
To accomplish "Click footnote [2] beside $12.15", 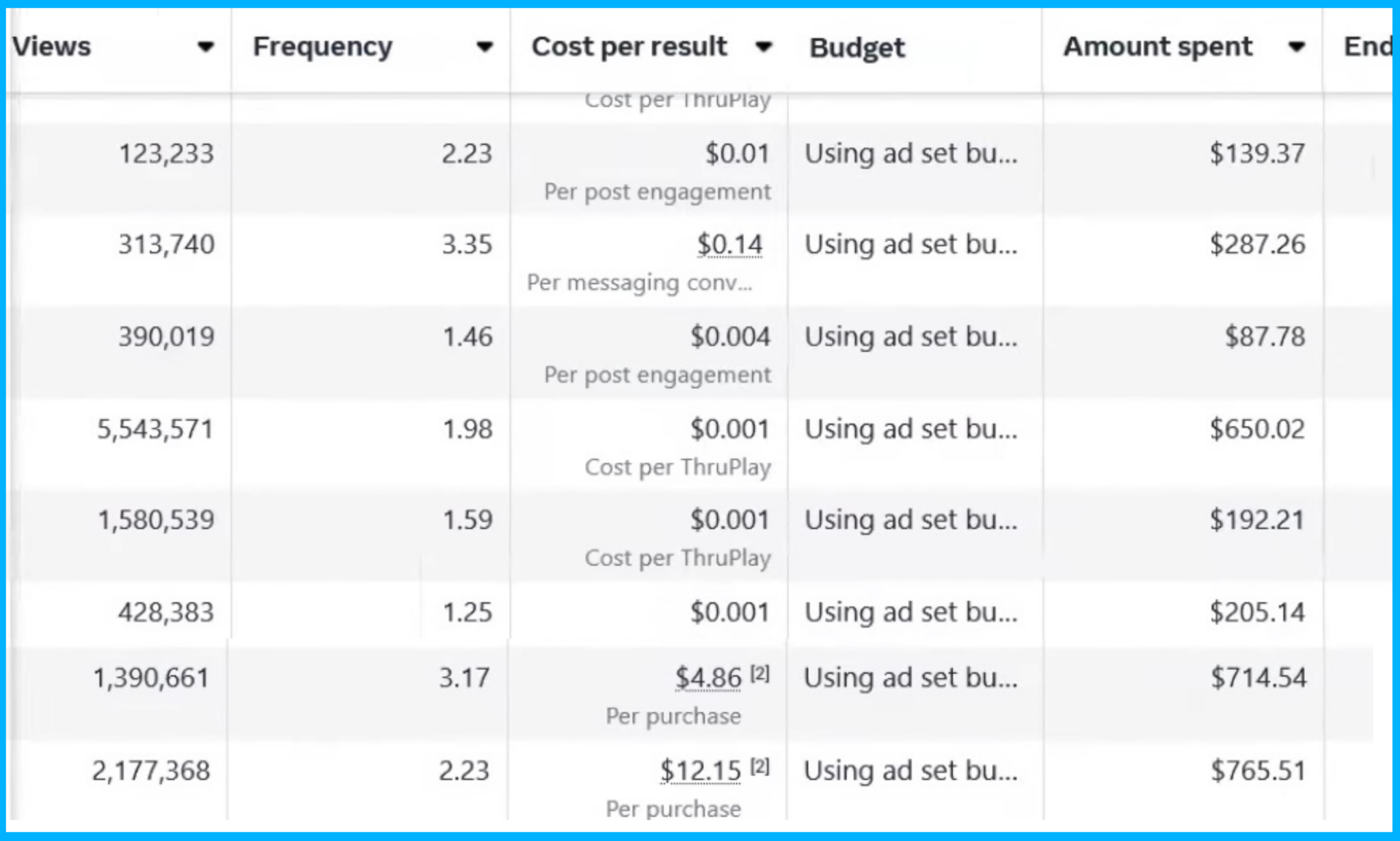I will (760, 767).
